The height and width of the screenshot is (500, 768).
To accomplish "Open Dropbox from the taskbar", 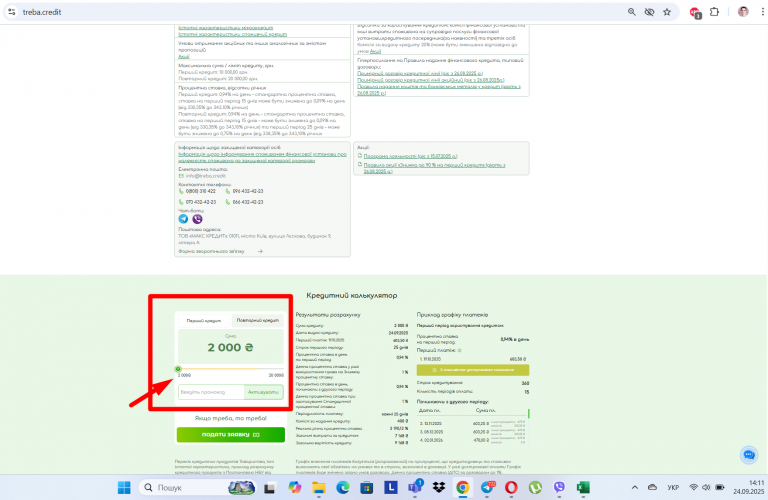I will pos(439,487).
